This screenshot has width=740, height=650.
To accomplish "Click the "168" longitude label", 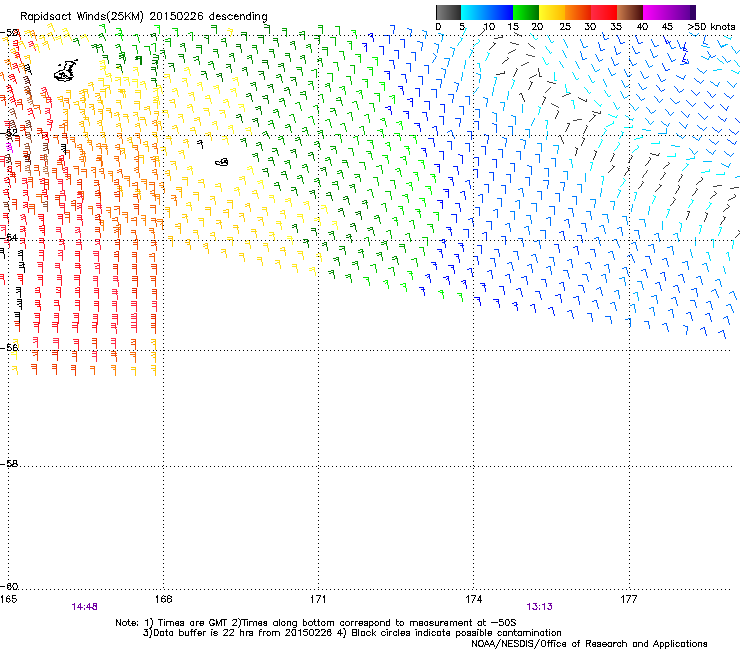I will [x=163, y=599].
